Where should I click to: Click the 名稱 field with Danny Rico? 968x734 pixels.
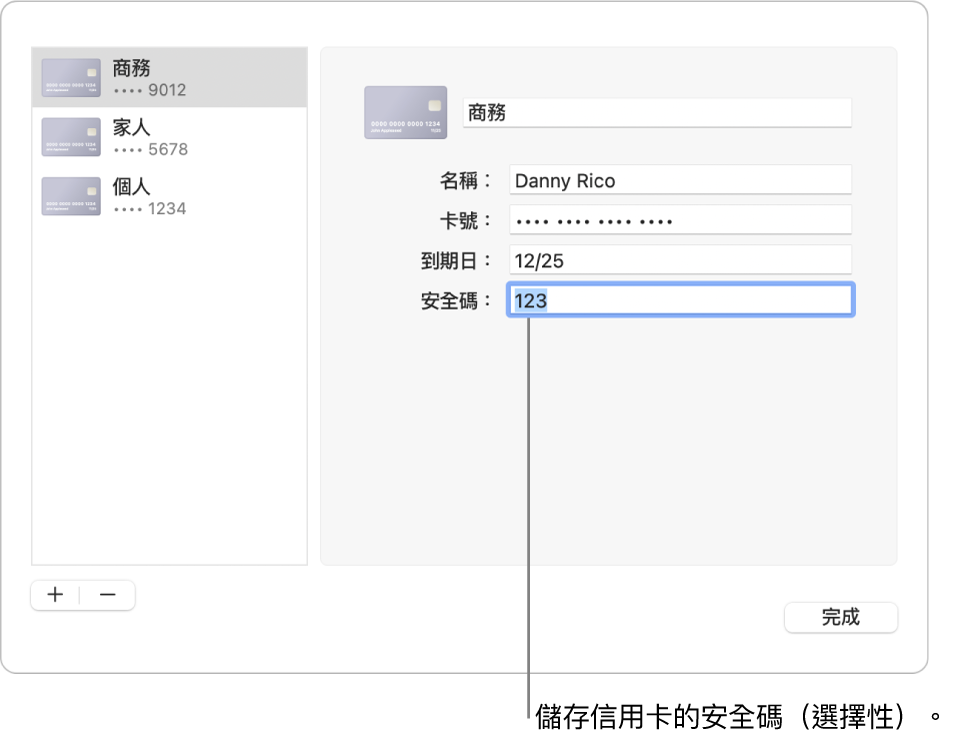point(680,180)
